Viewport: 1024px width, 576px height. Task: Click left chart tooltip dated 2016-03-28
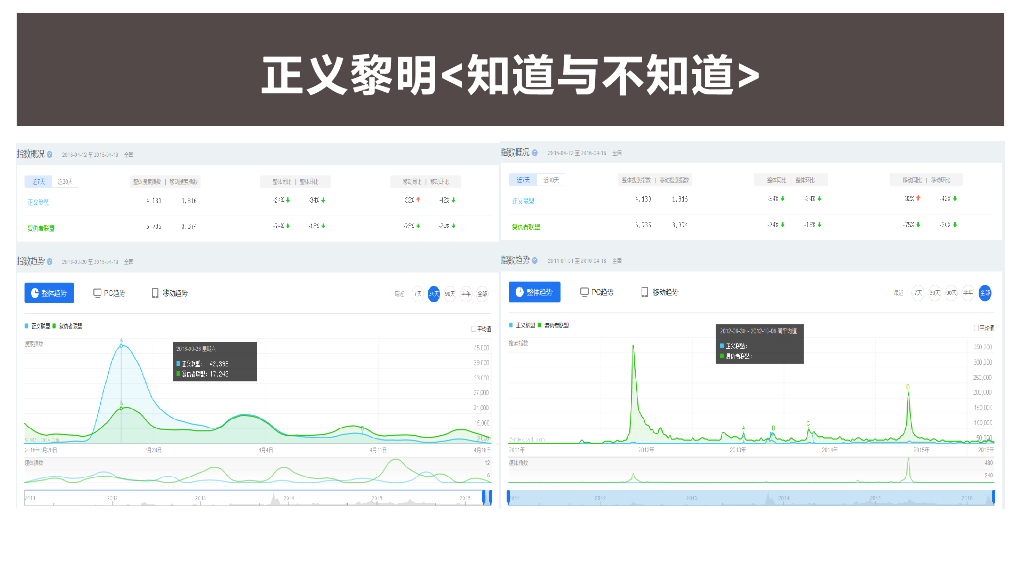click(215, 361)
